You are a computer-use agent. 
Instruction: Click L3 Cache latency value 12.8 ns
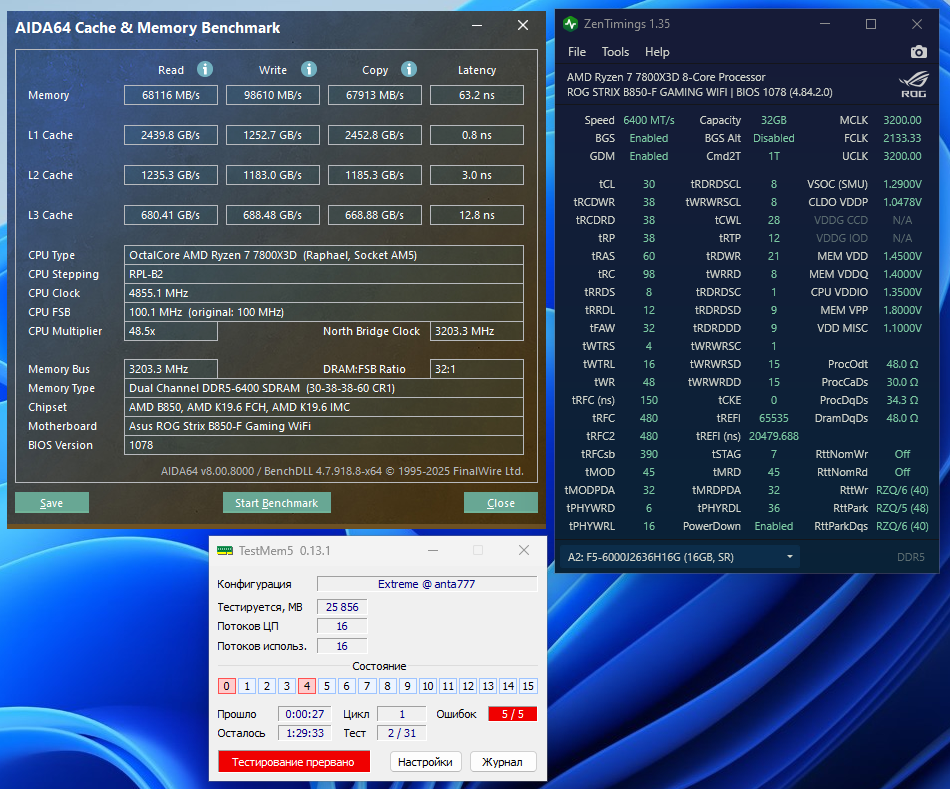(477, 215)
